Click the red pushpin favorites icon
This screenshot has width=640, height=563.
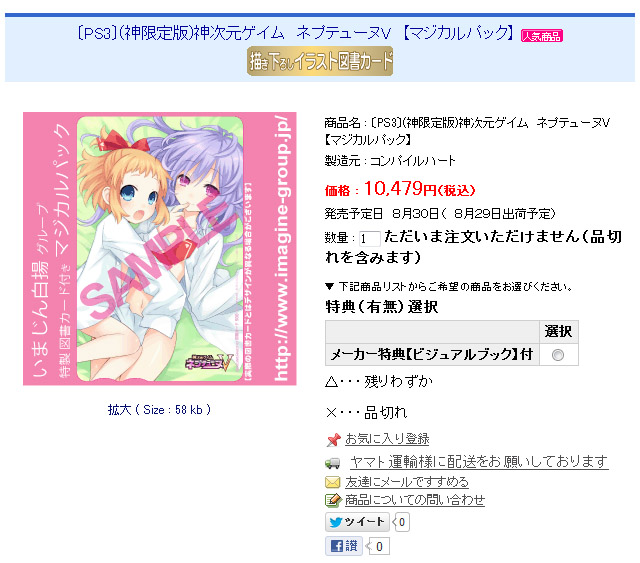pyautogui.click(x=333, y=440)
